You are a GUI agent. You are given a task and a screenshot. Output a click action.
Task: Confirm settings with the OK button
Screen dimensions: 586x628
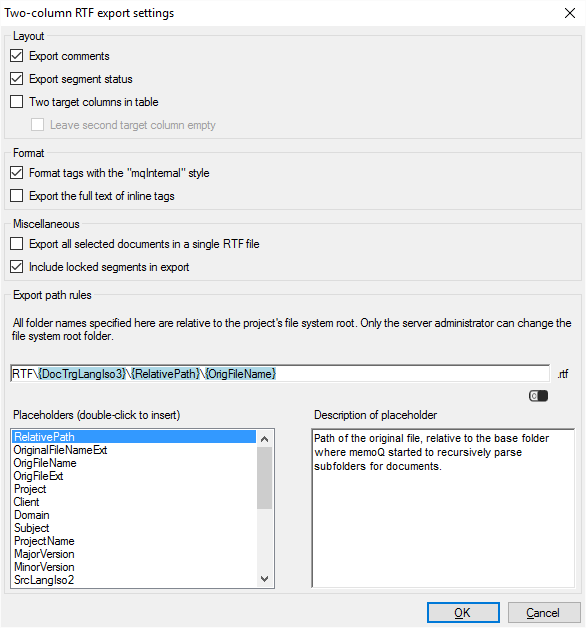(x=463, y=613)
